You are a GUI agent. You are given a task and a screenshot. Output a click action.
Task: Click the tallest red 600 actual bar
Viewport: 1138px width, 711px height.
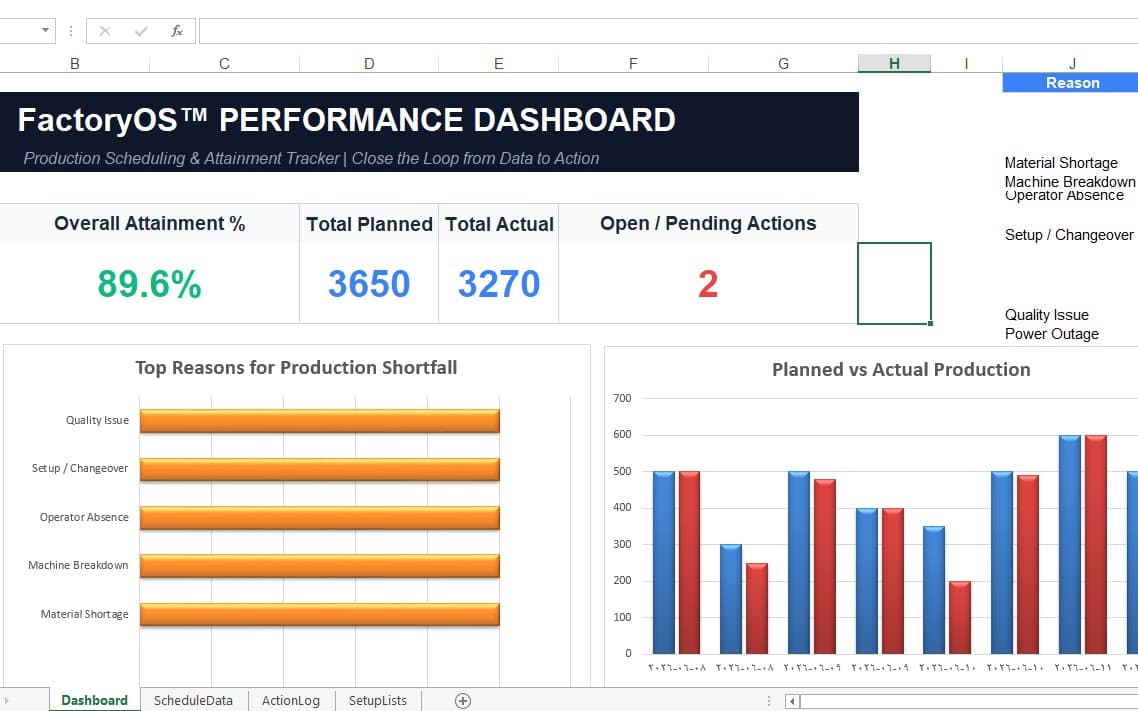[1095, 544]
